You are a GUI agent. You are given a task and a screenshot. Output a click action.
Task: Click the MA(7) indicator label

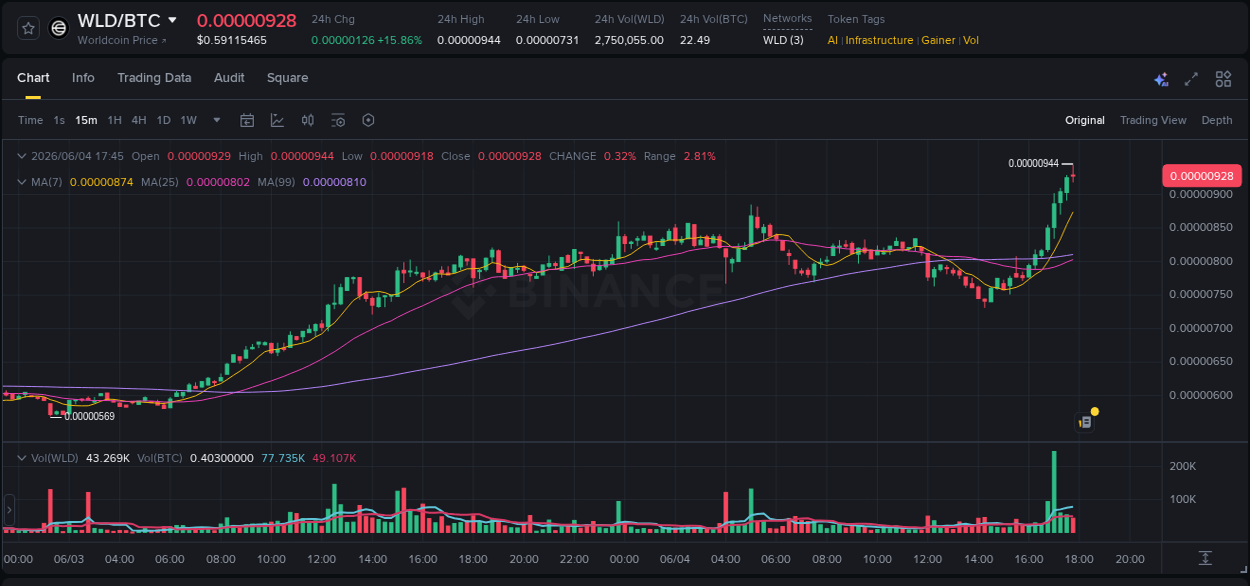point(47,182)
